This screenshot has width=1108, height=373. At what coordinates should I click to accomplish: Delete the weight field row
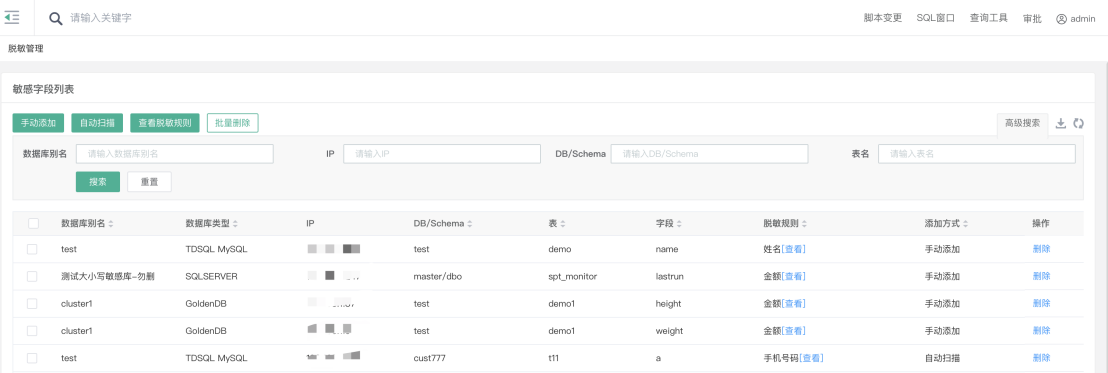point(1041,330)
